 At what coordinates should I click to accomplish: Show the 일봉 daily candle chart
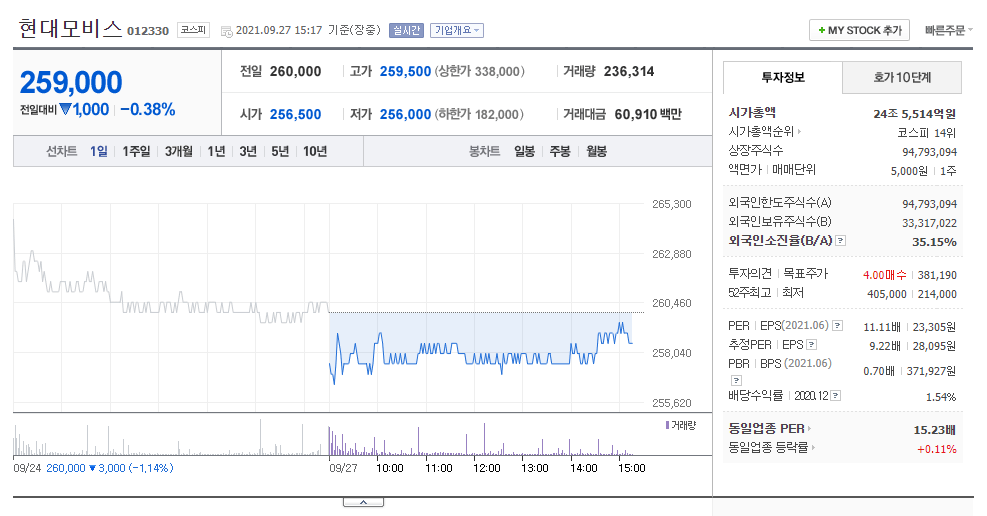(x=524, y=152)
